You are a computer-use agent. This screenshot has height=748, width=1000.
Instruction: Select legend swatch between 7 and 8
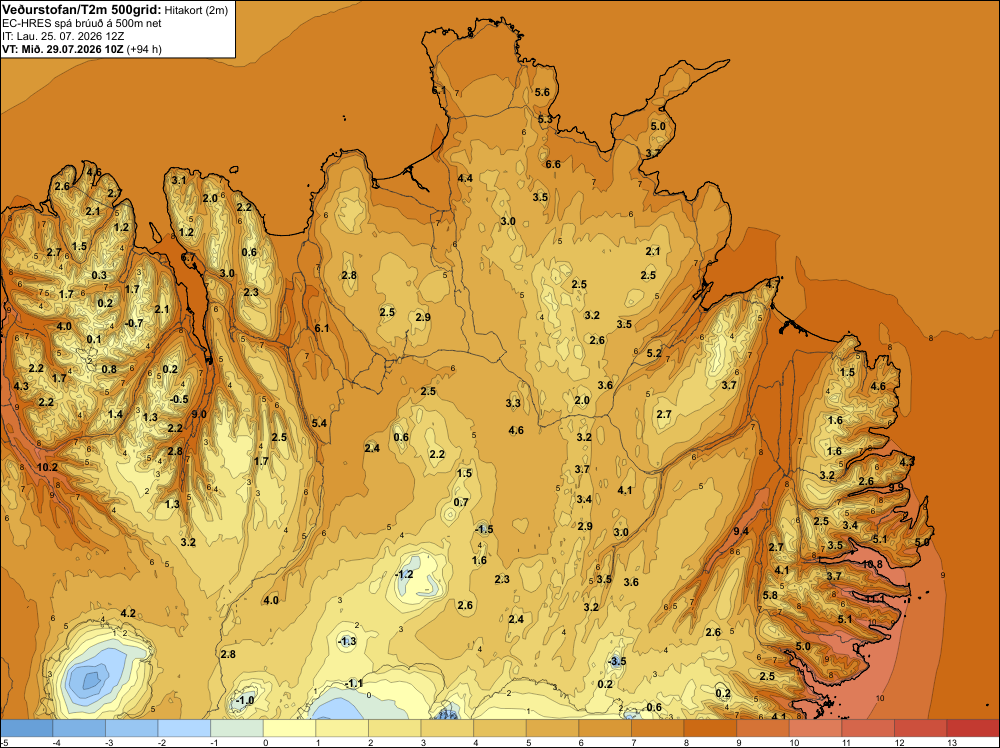coord(657,728)
